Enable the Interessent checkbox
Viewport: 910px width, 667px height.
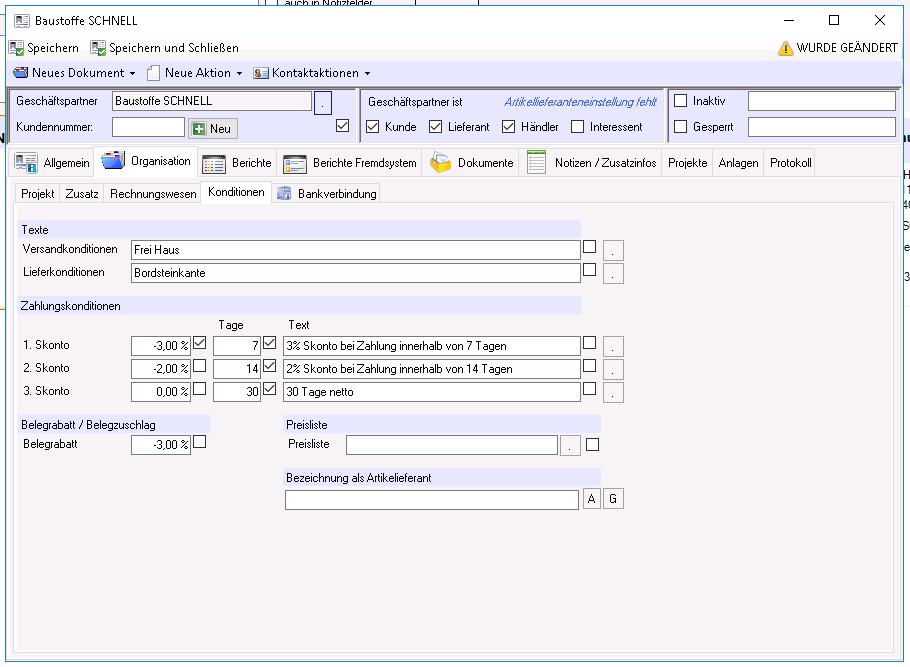click(x=577, y=127)
